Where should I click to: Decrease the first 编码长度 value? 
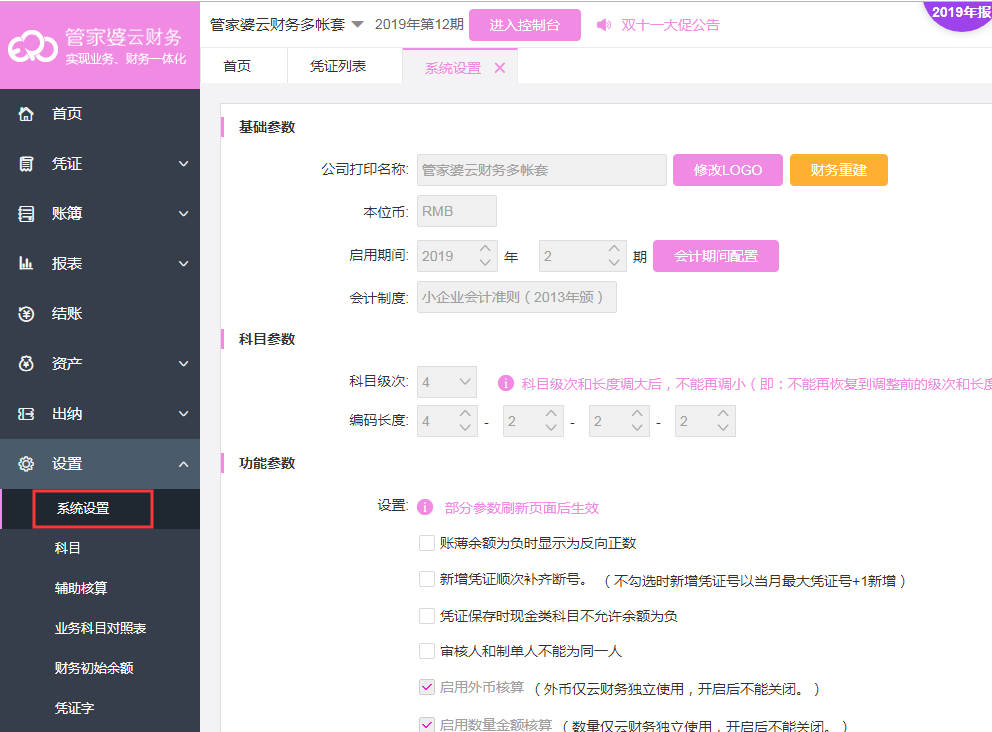pyautogui.click(x=465, y=428)
